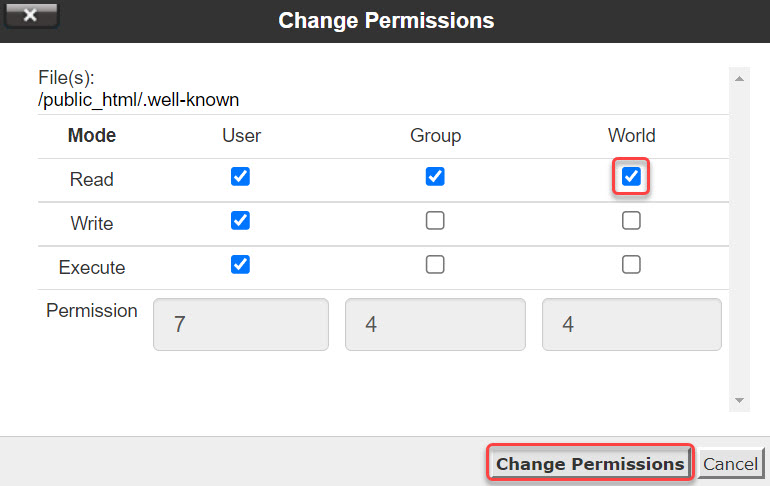Enable World Write checkbox

[x=631, y=221]
